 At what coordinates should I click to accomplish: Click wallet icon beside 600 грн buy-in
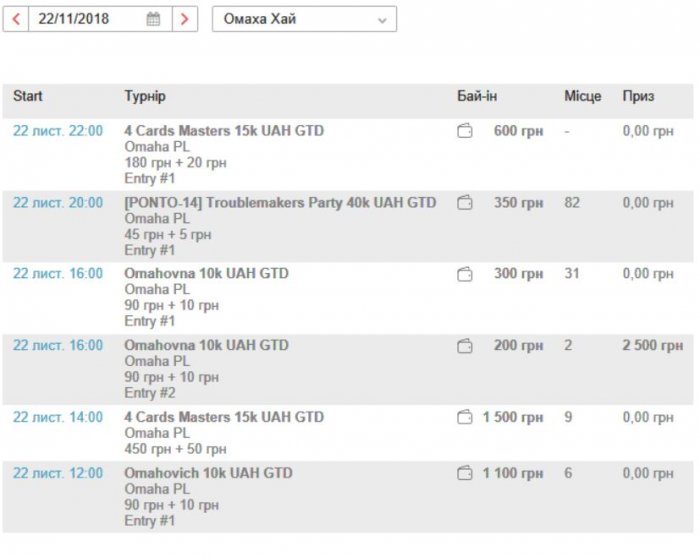pyautogui.click(x=465, y=131)
